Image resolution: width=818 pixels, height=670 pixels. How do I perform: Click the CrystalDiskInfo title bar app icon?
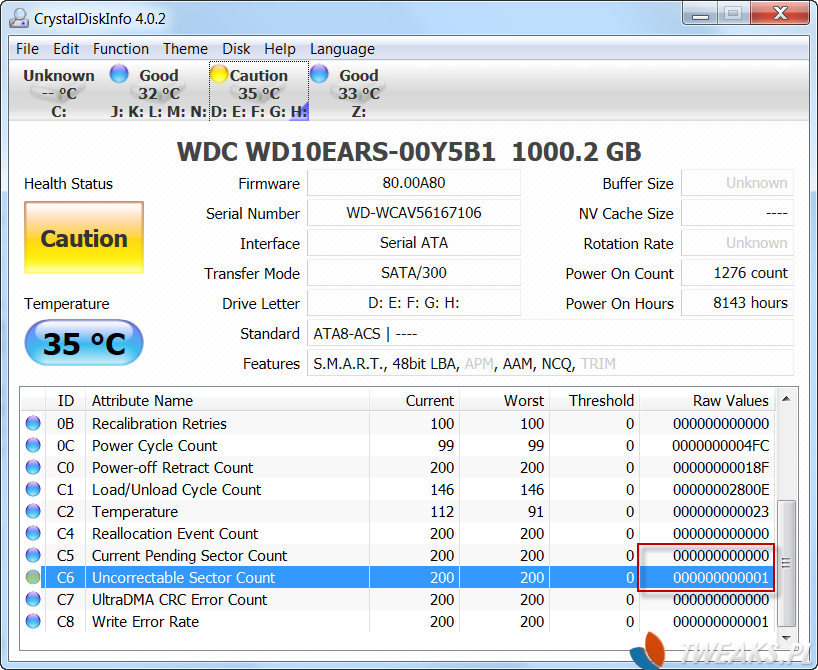(19, 17)
